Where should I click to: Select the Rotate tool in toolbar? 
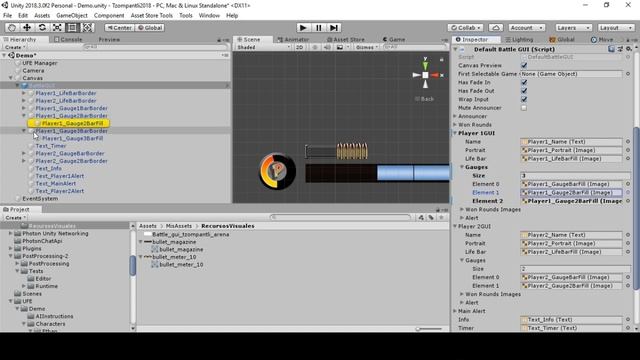[42, 27]
